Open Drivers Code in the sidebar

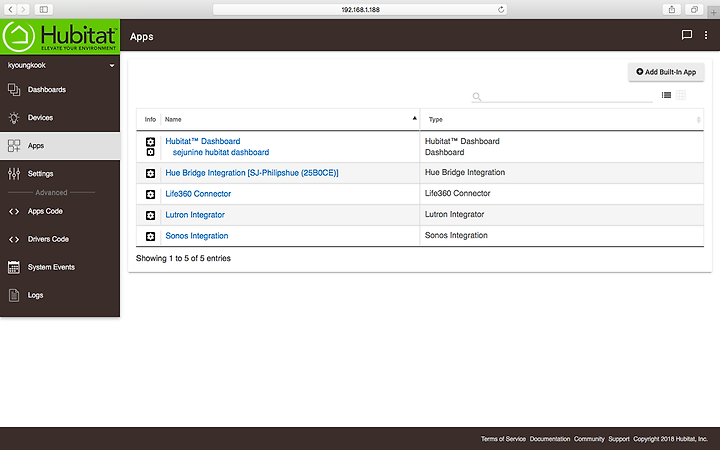pos(60,239)
